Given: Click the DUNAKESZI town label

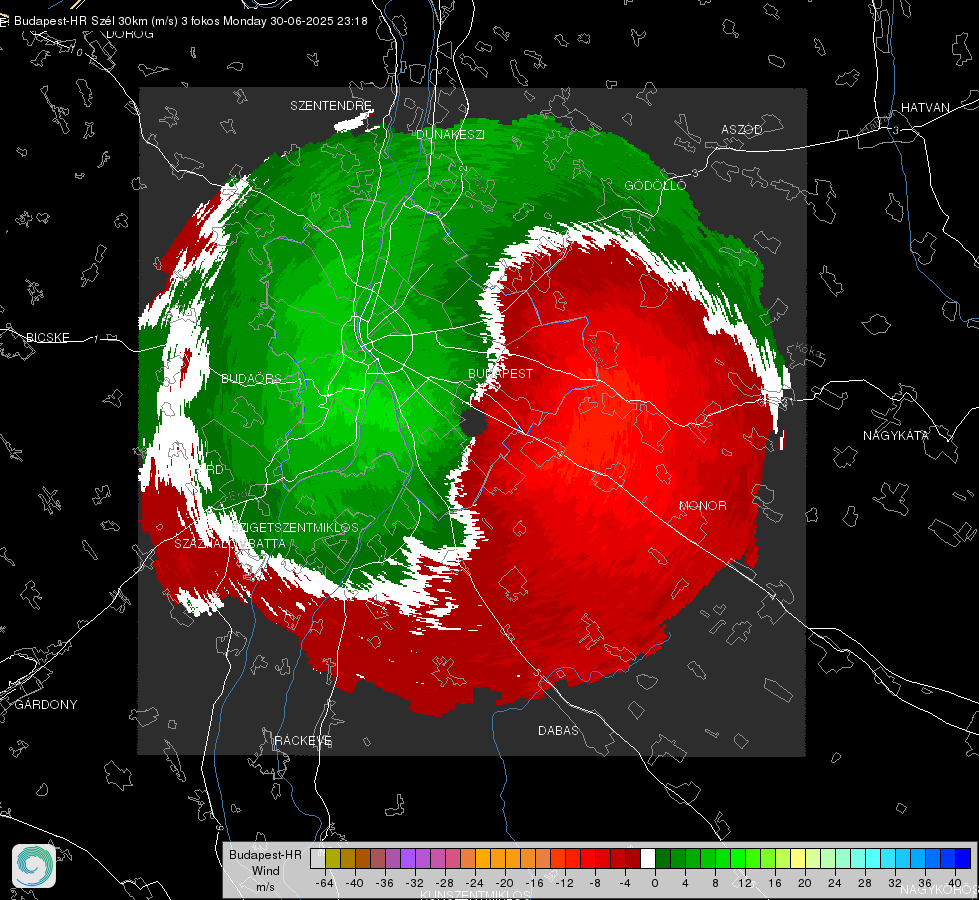Looking at the screenshot, I should [450, 135].
